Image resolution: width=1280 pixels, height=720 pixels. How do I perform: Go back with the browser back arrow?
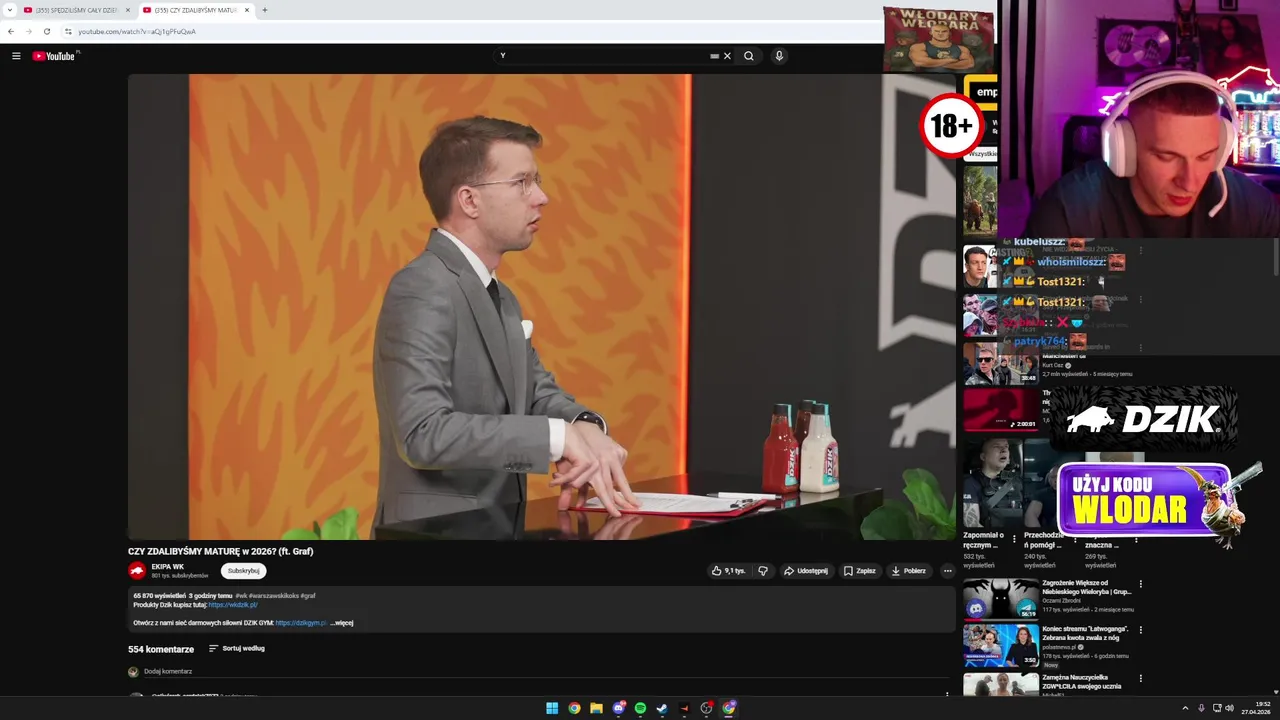click(11, 31)
